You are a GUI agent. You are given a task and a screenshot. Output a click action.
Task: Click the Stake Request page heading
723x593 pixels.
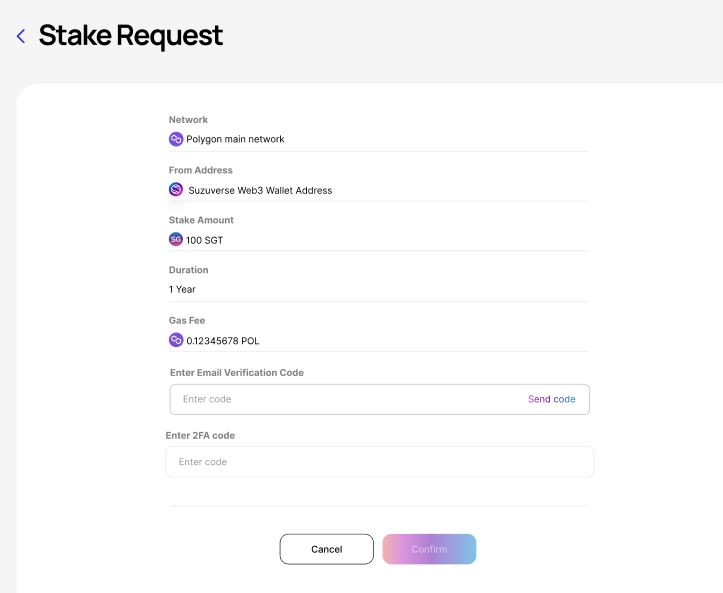tap(131, 36)
